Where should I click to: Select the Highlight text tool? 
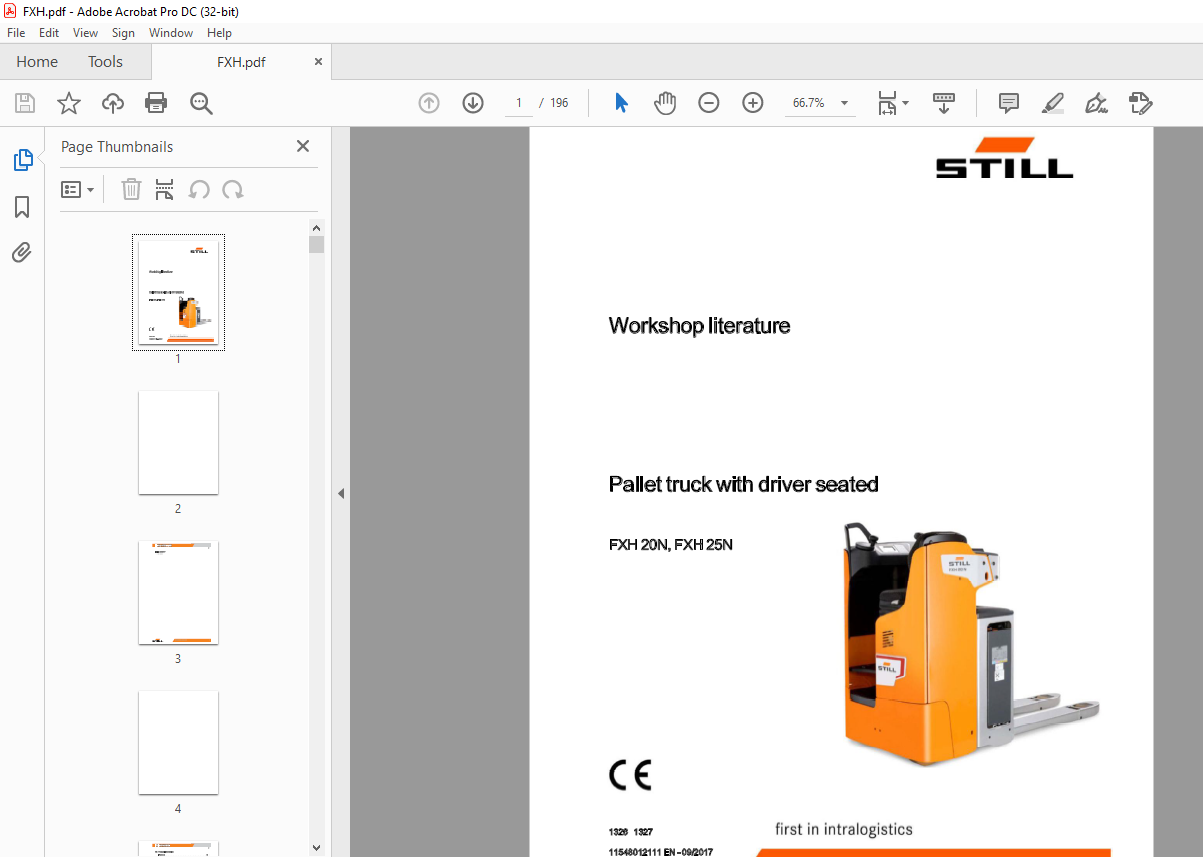[x=1052, y=103]
